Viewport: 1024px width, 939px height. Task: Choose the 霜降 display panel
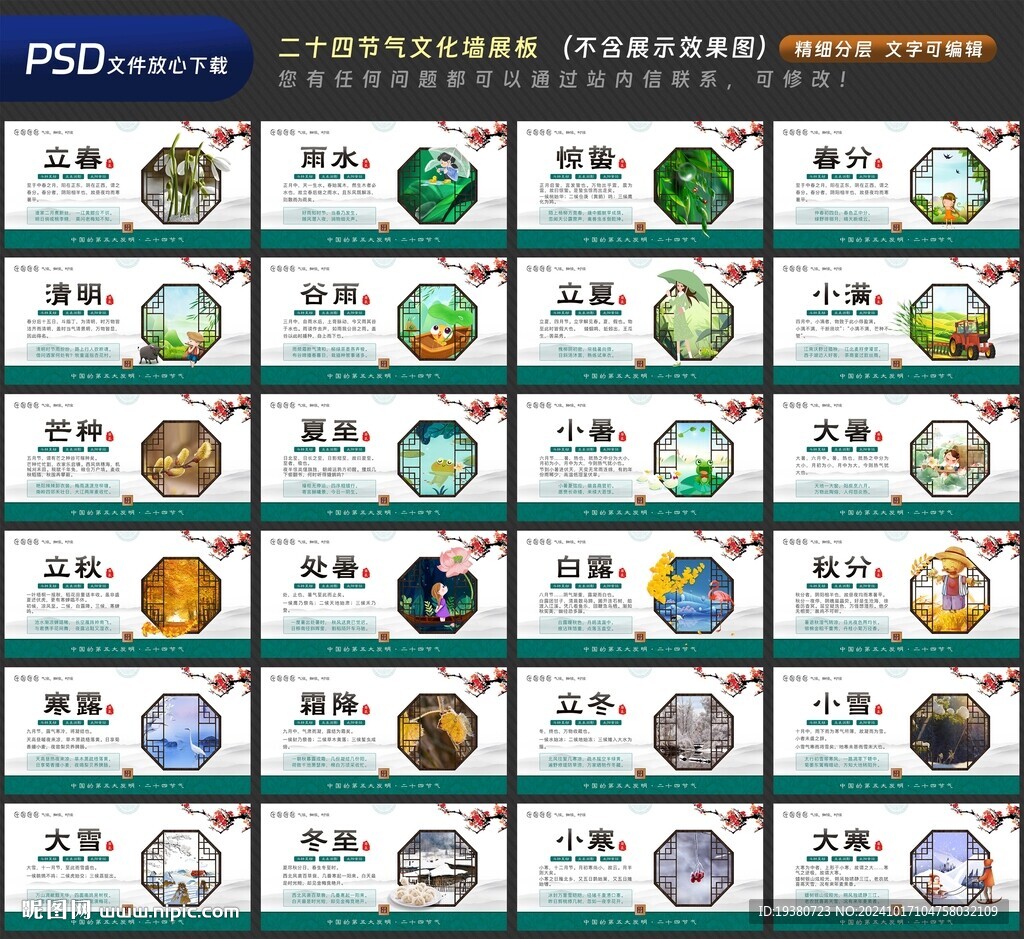(x=383, y=730)
